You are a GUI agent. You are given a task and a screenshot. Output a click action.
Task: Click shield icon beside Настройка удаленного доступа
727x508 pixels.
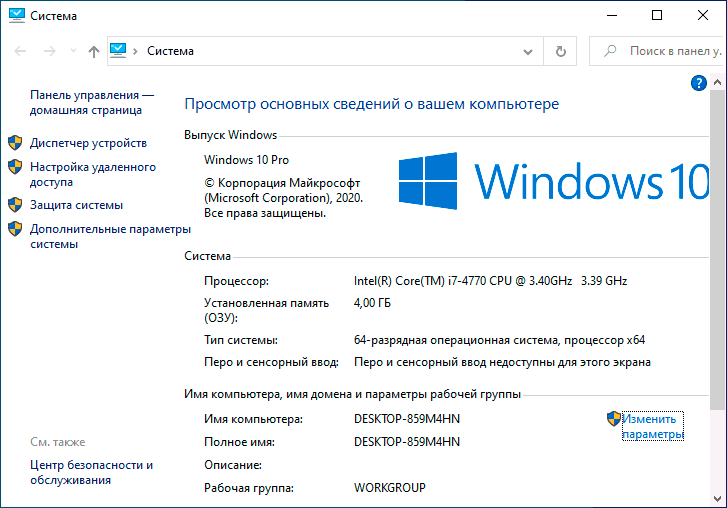tap(15, 167)
